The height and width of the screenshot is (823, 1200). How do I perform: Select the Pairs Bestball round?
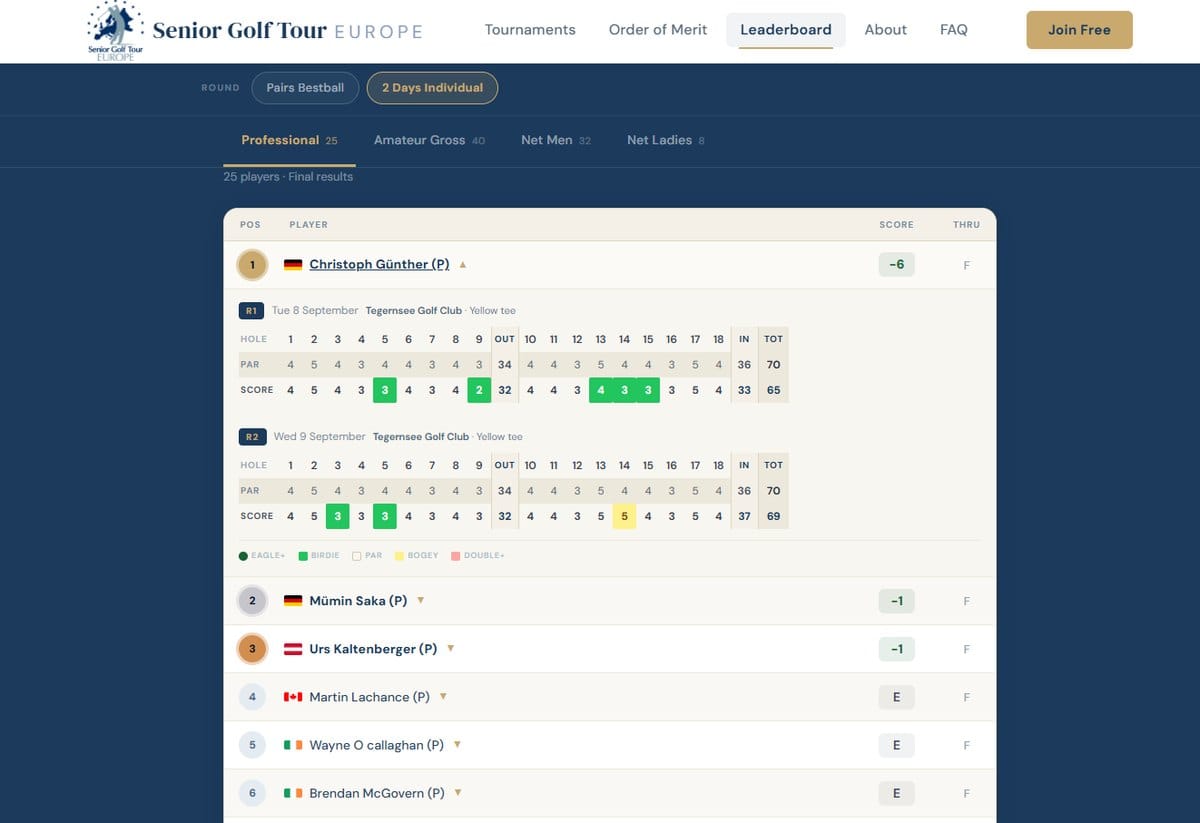305,88
